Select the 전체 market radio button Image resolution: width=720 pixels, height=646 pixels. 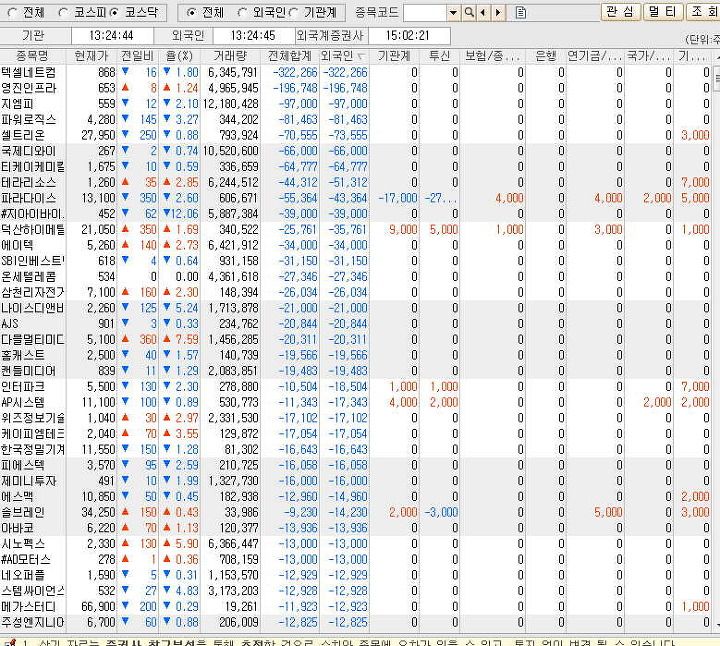pos(12,12)
